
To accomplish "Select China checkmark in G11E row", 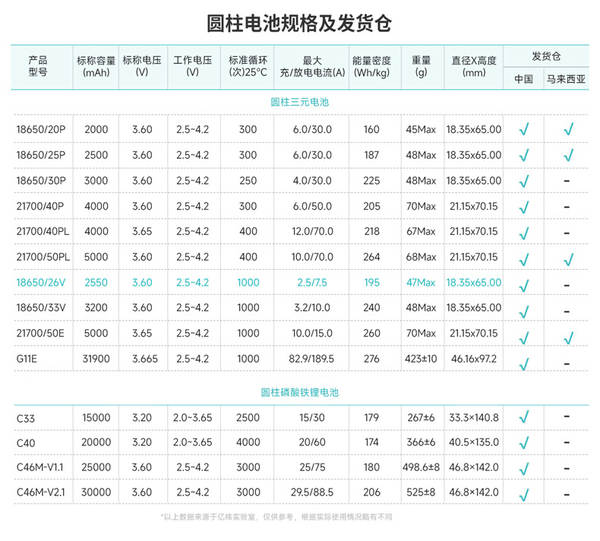I will click(x=524, y=363).
